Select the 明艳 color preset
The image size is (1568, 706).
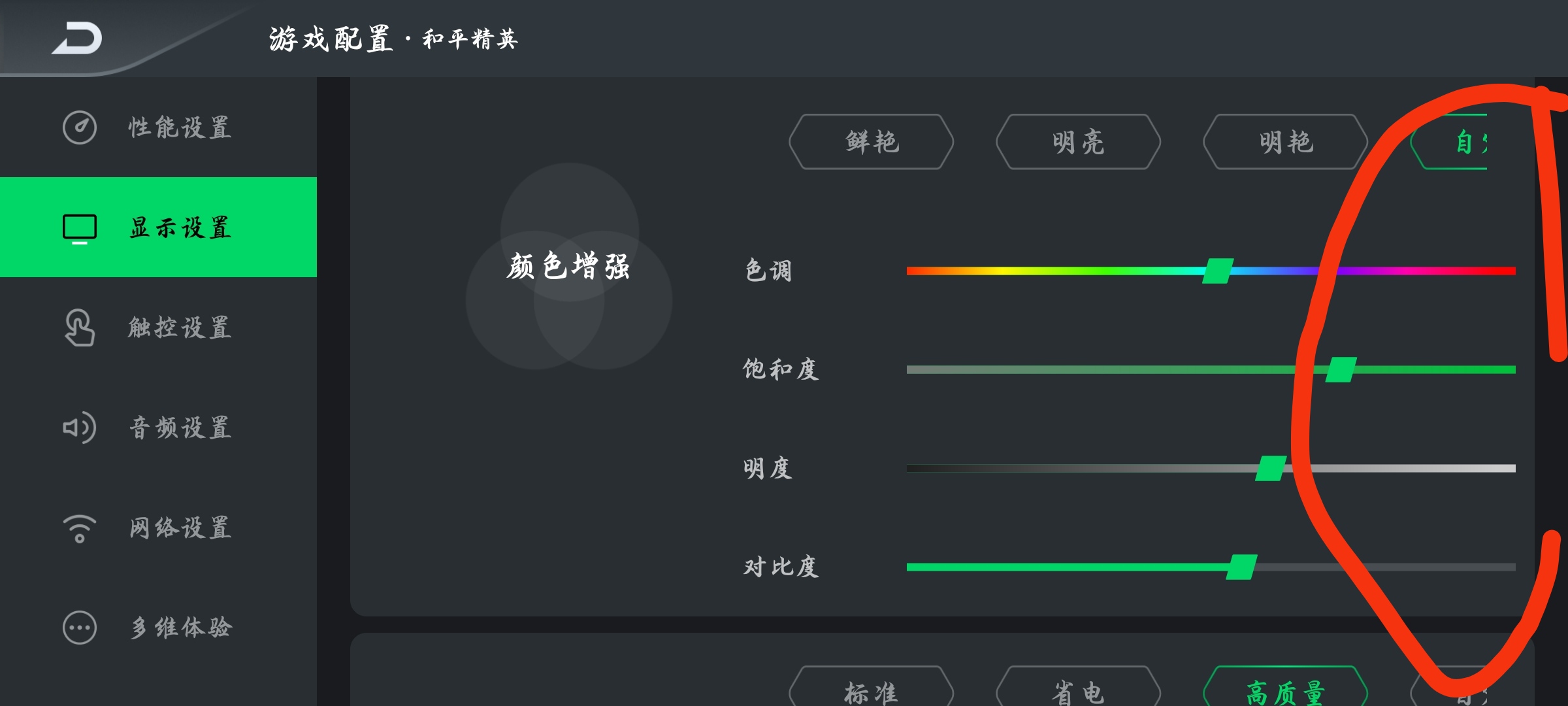click(x=1286, y=142)
